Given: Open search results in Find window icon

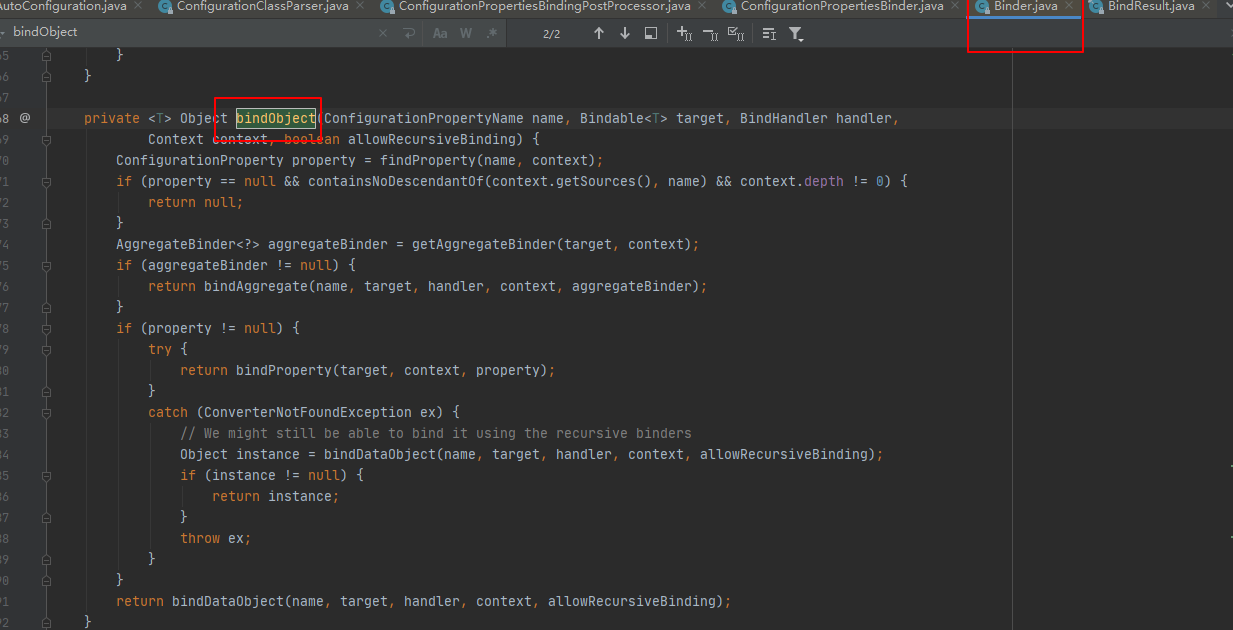Looking at the screenshot, I should tap(651, 33).
